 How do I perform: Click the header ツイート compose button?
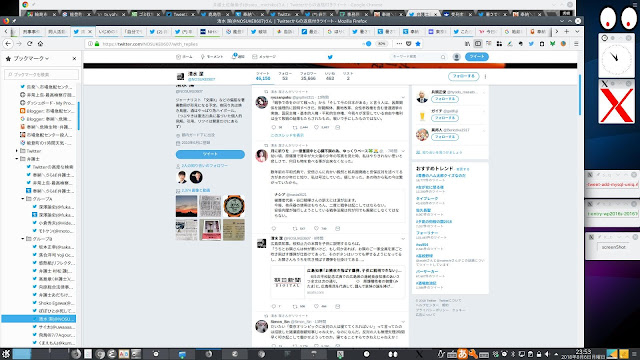(x=477, y=57)
